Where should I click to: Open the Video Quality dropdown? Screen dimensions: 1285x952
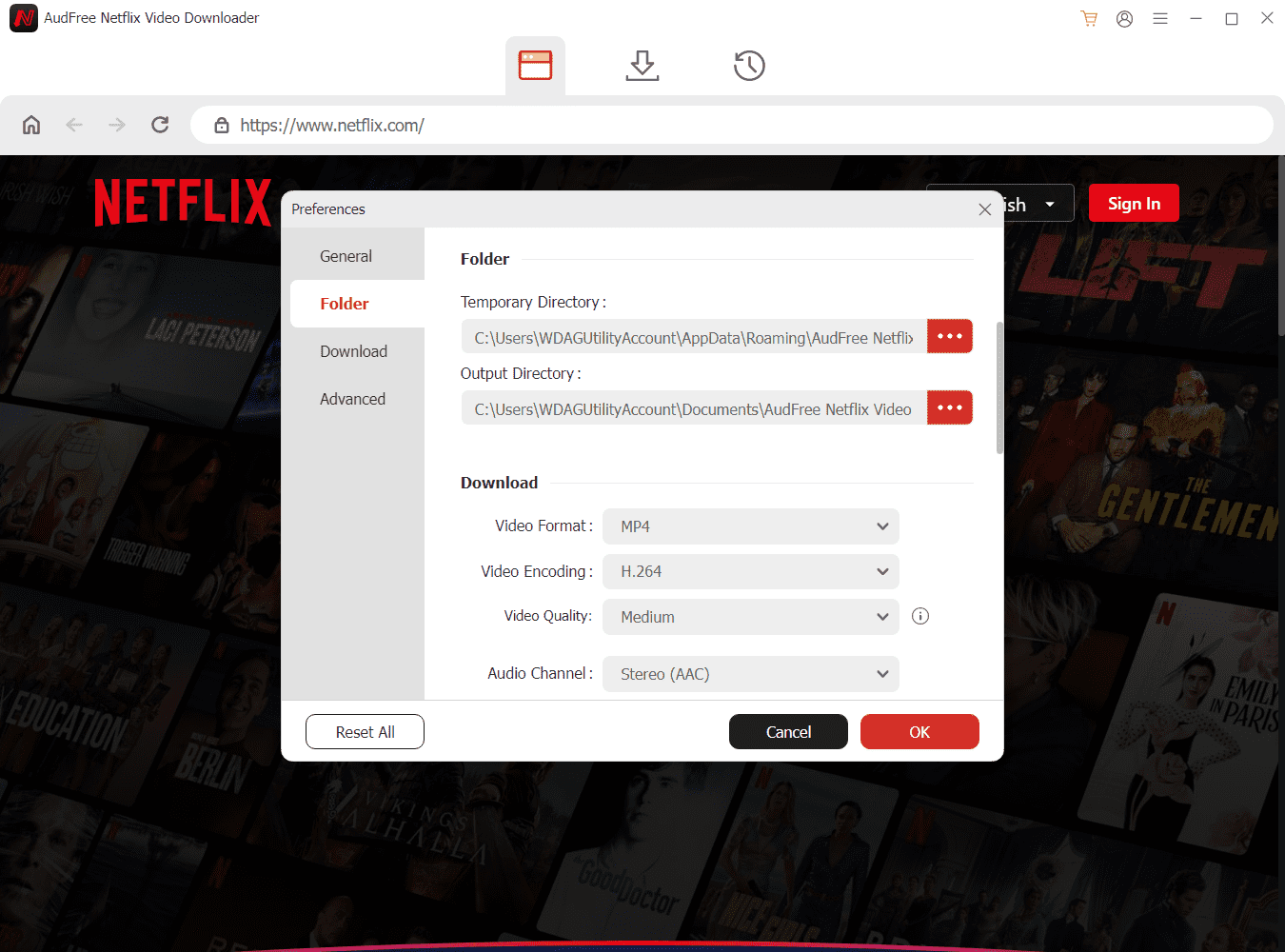point(751,617)
